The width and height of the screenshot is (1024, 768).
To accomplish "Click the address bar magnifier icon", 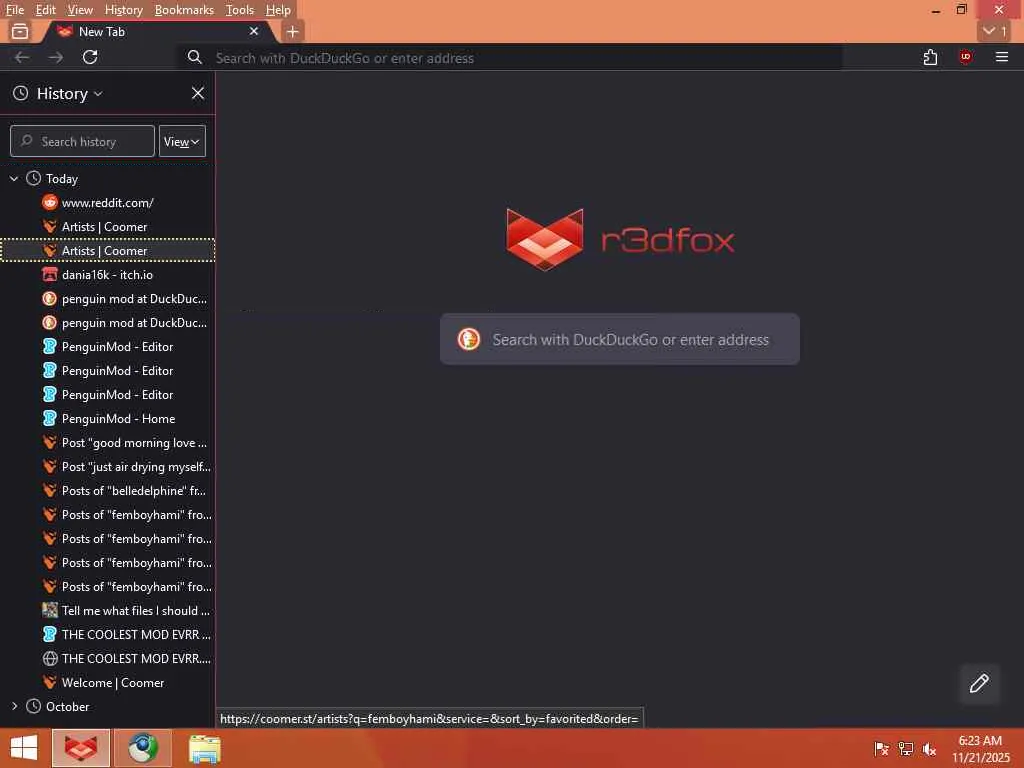I will [195, 57].
